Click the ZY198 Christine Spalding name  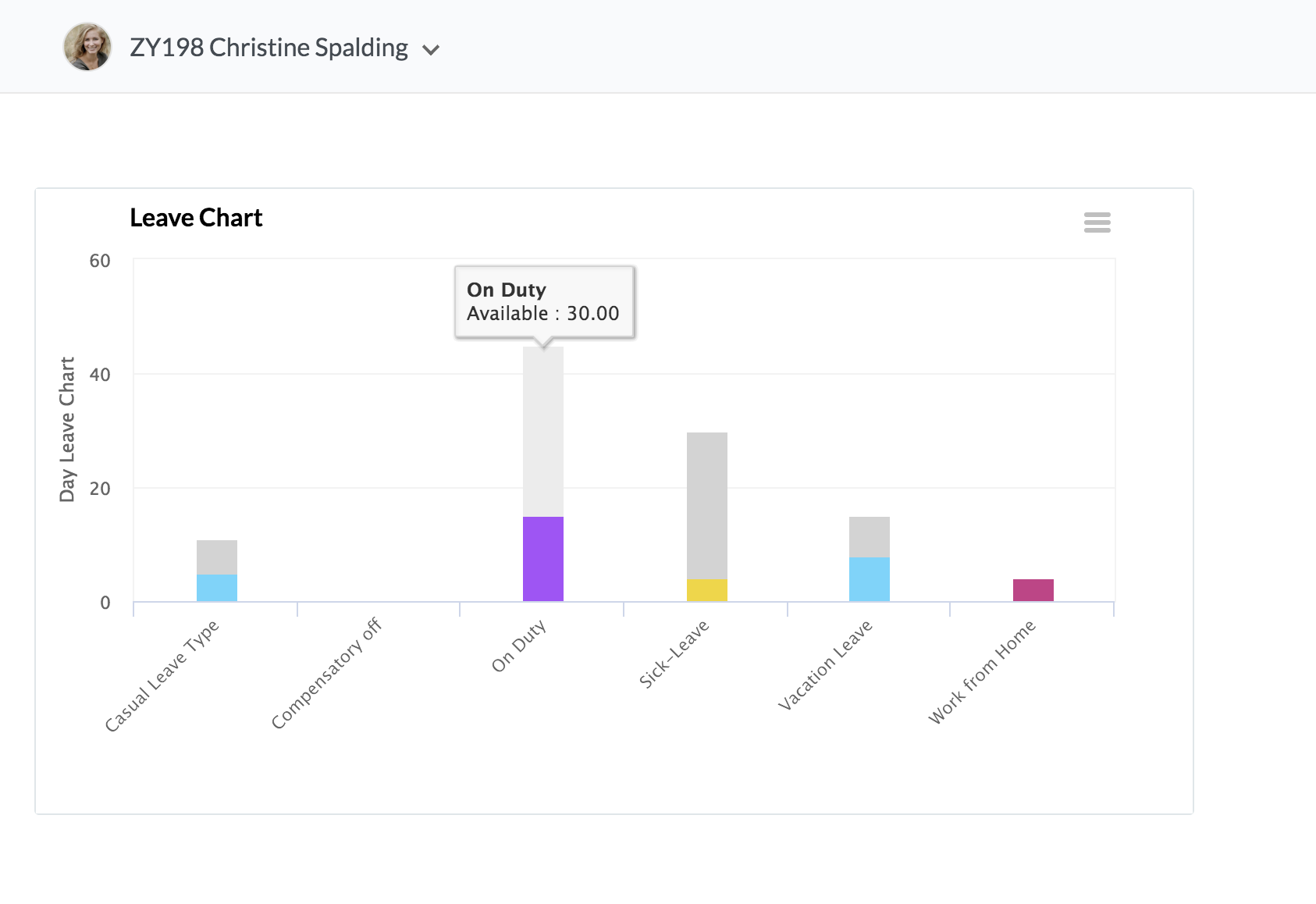pyautogui.click(x=269, y=48)
